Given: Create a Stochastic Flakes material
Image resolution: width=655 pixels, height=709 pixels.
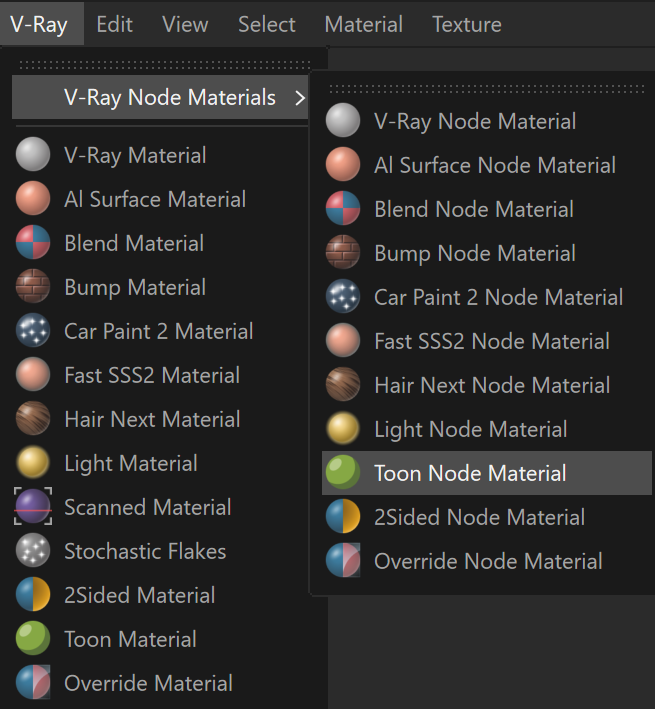Looking at the screenshot, I should tap(160, 551).
